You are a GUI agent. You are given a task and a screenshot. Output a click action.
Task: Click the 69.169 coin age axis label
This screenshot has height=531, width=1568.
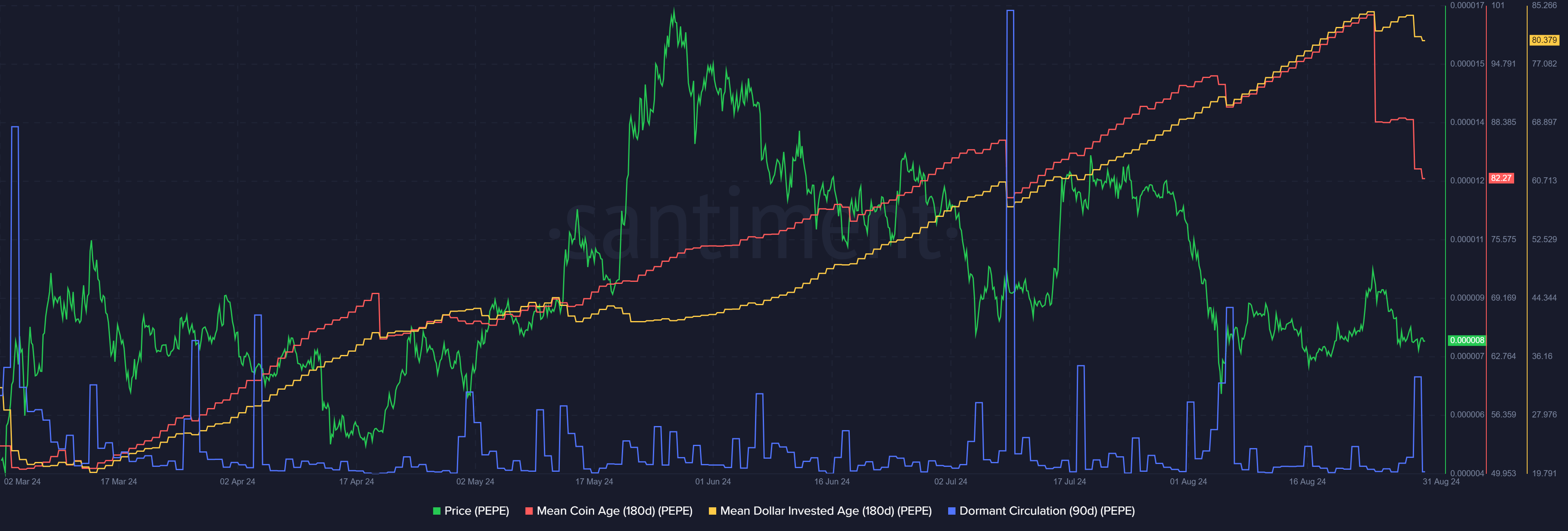pos(1503,298)
